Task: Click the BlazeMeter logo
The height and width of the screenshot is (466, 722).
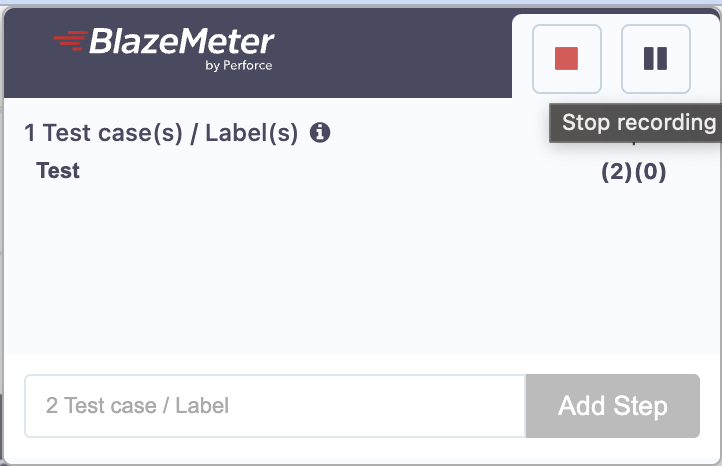Action: [163, 48]
